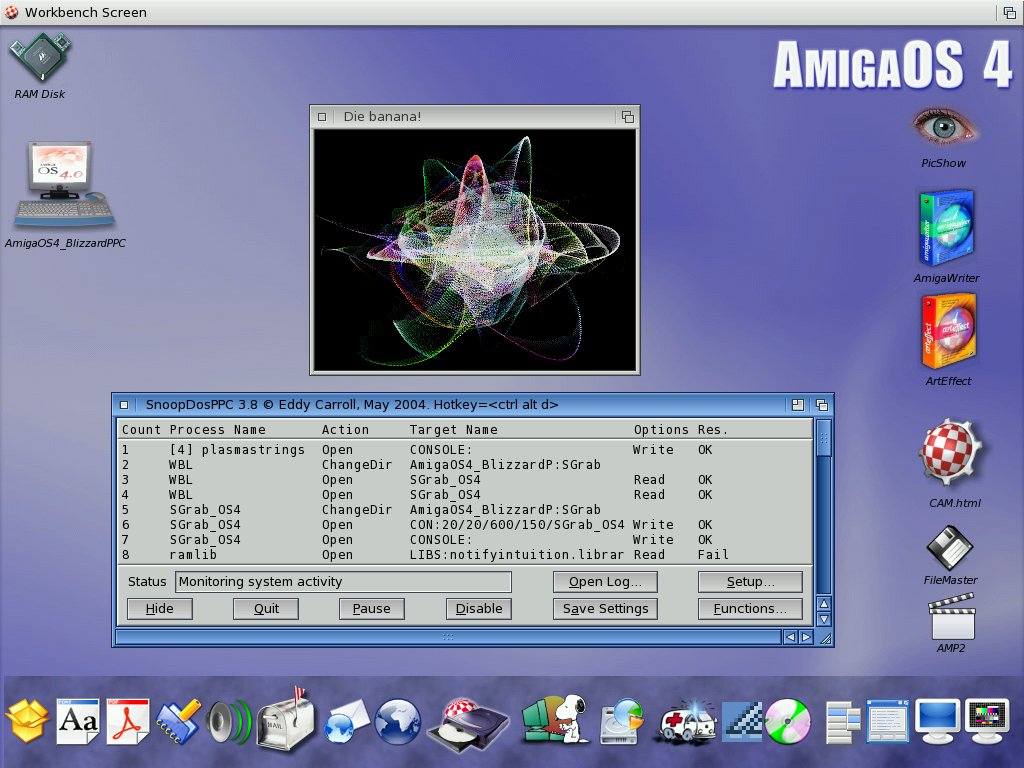Click the speaker sound dock icon
The height and width of the screenshot is (768, 1024).
[x=228, y=722]
